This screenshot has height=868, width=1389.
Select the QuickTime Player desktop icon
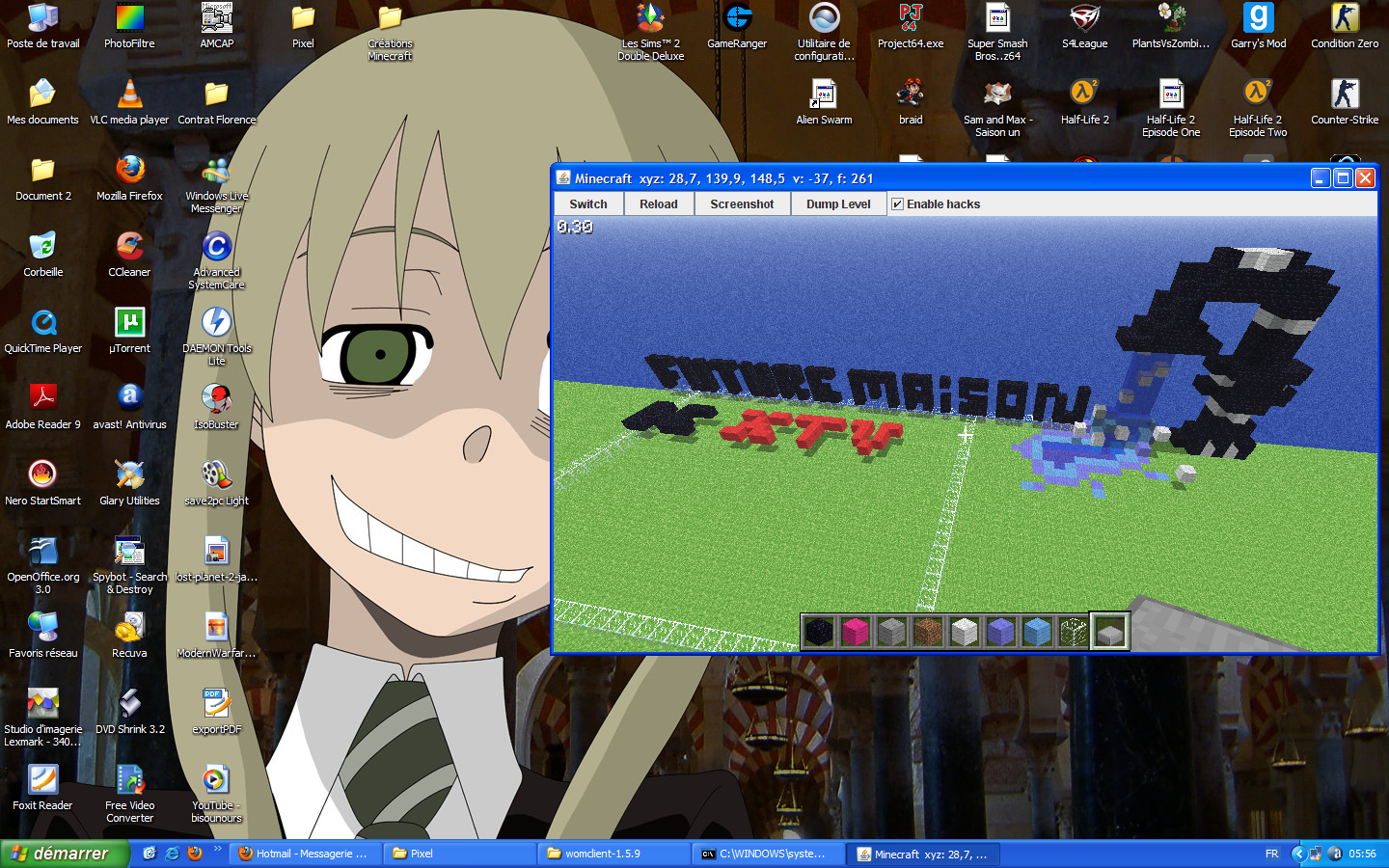pyautogui.click(x=42, y=331)
